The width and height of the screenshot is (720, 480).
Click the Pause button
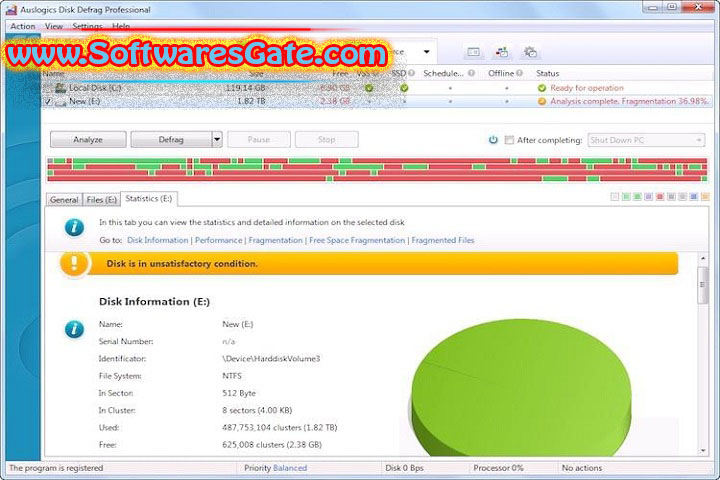(x=259, y=139)
